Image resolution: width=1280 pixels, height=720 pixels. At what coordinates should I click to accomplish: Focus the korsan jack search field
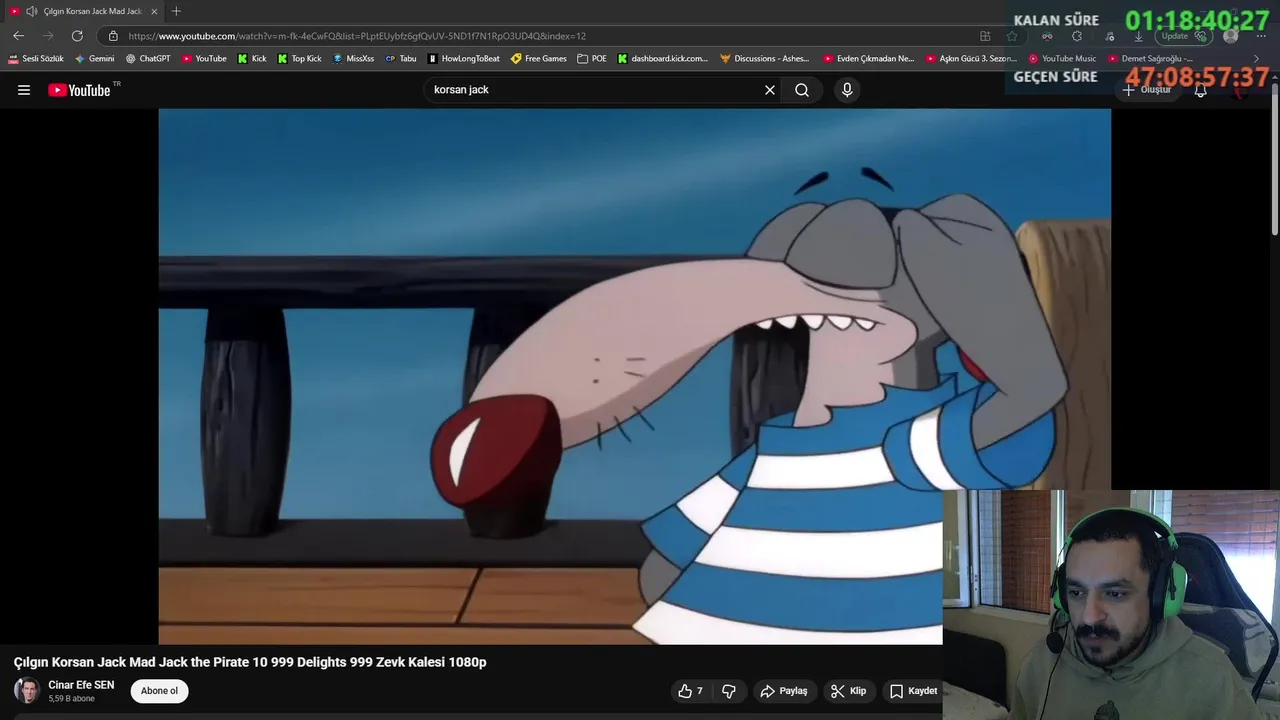pos(595,90)
